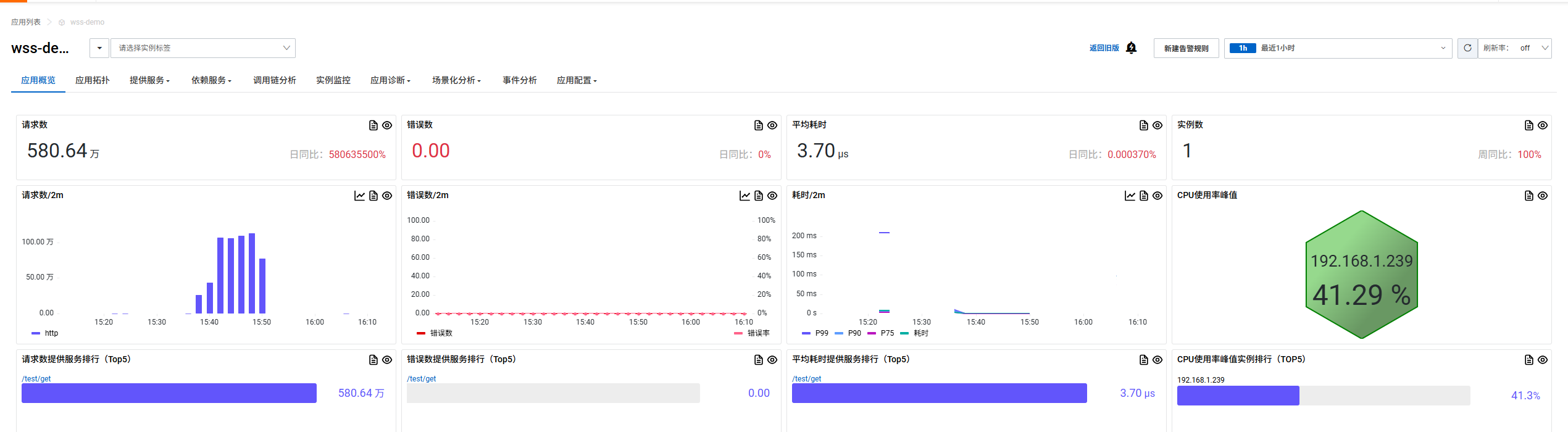
Task: Switch to the 应用拓扑 tab
Action: coord(92,80)
